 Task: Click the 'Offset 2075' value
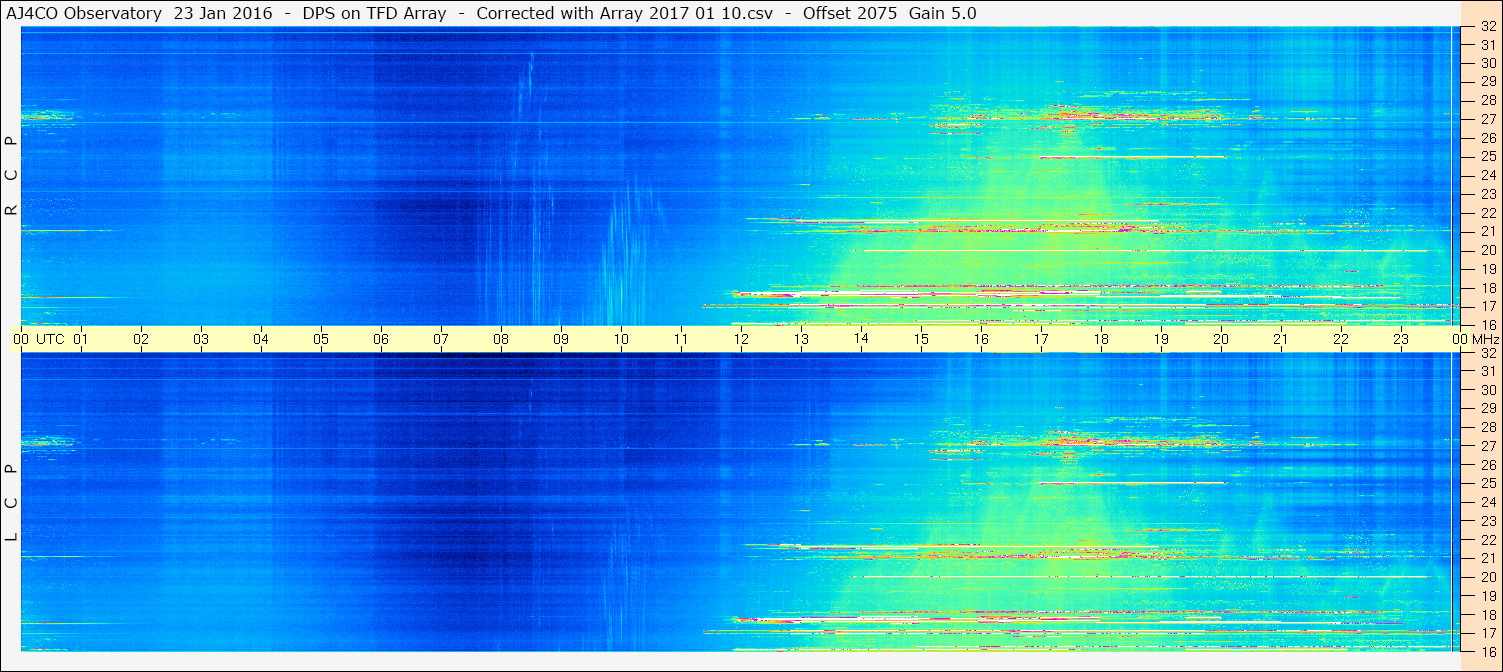tap(852, 13)
